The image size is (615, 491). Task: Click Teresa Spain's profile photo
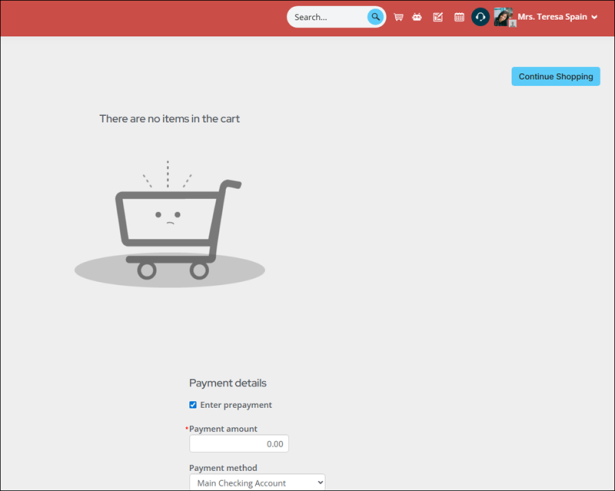[x=503, y=17]
